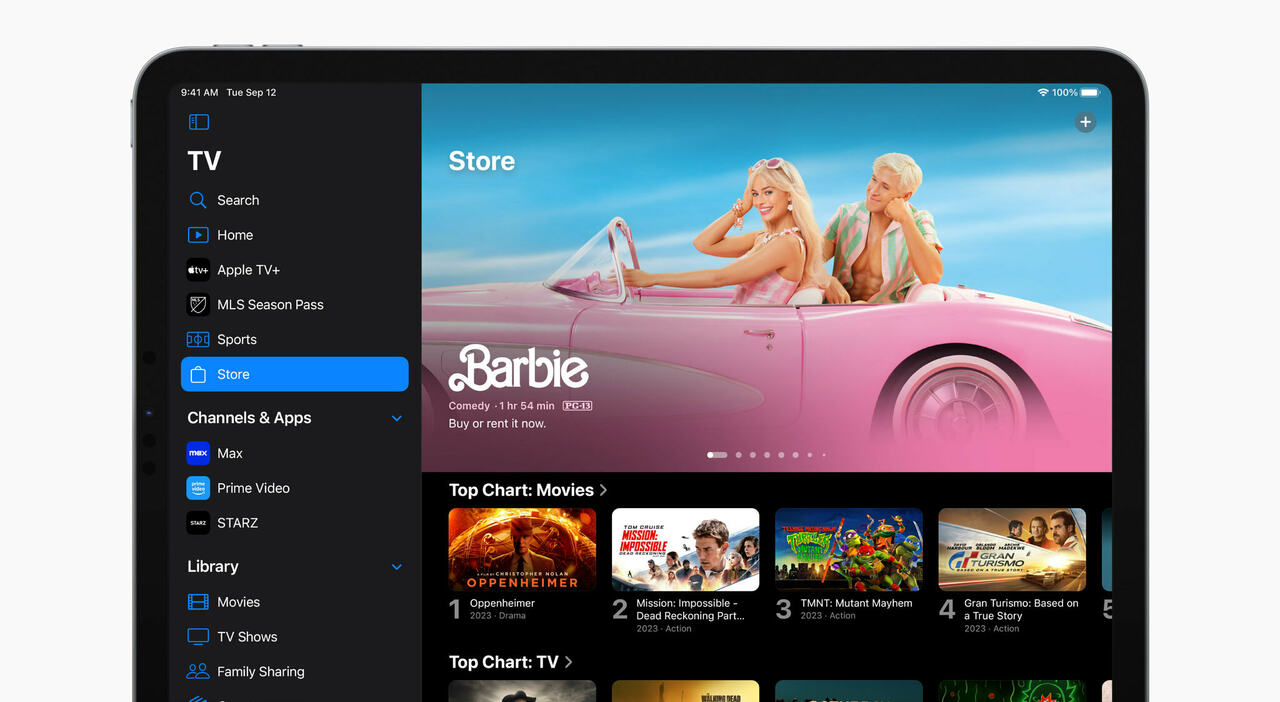
Task: Tap the Wi-Fi status icon
Action: [x=1043, y=92]
